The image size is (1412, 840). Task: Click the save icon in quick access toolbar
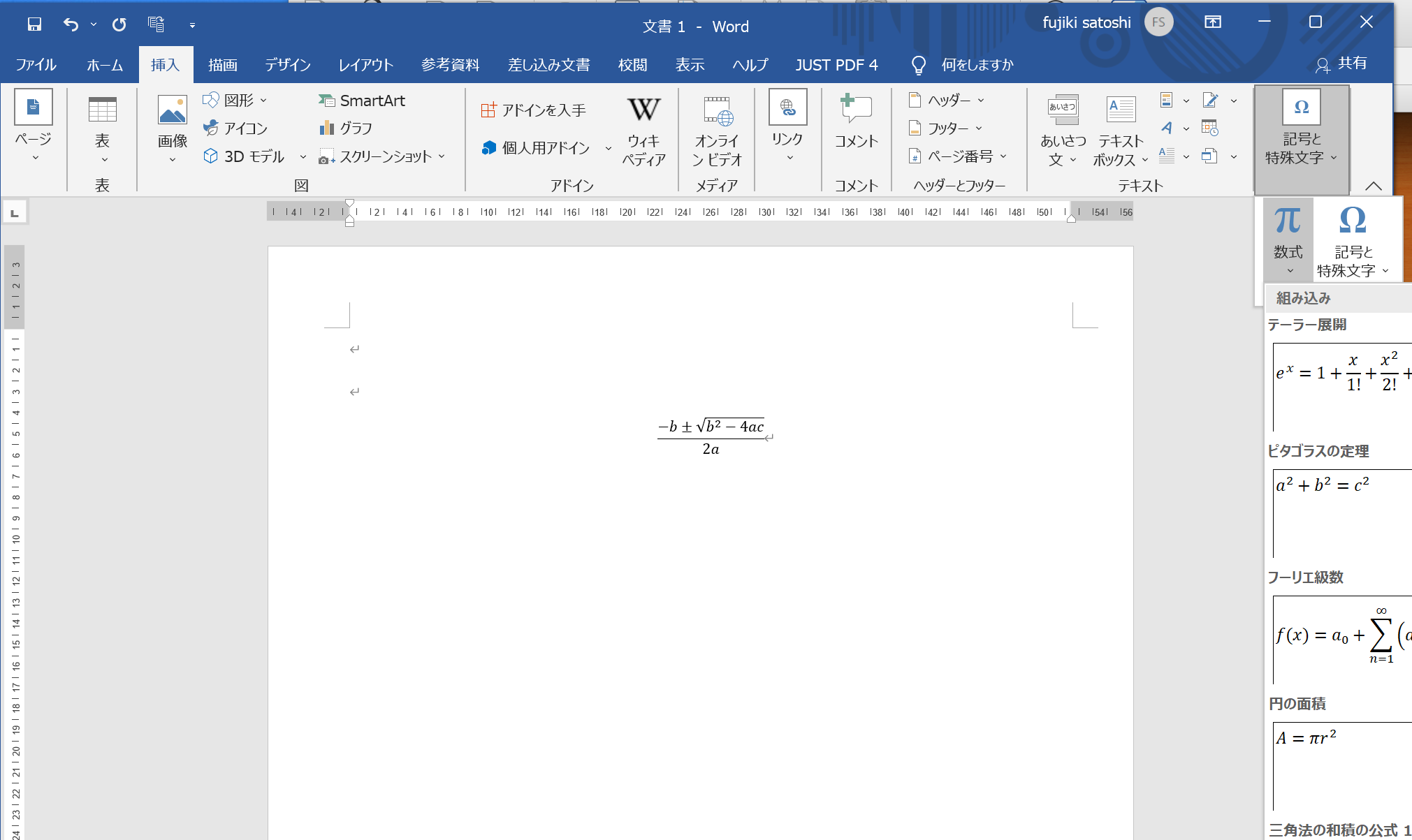34,25
